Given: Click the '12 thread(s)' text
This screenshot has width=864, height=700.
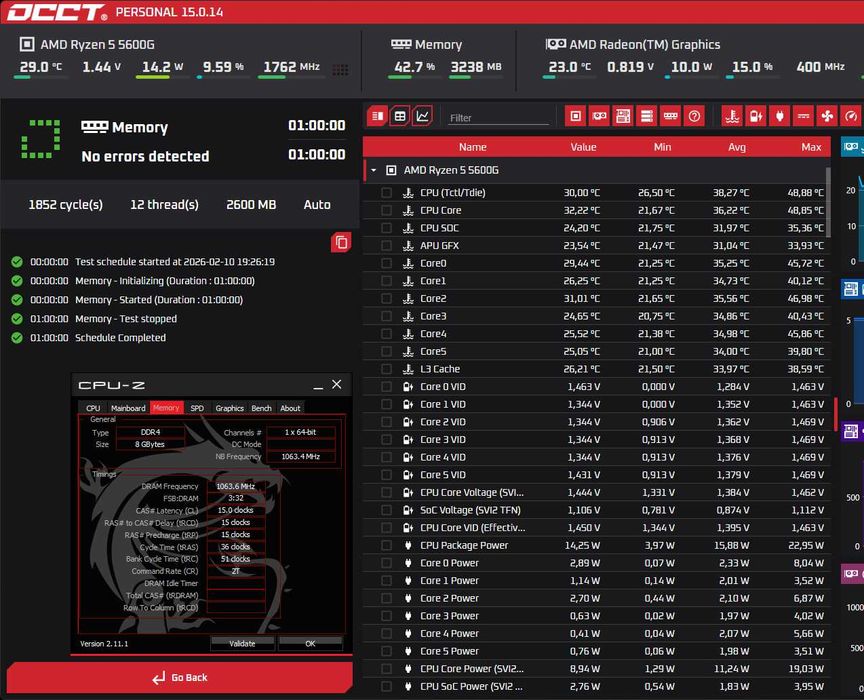Looking at the screenshot, I should [164, 204].
